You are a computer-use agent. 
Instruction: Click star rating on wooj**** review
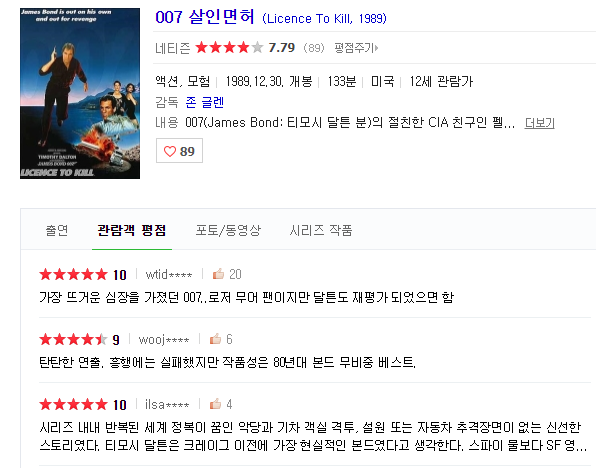coord(73,339)
